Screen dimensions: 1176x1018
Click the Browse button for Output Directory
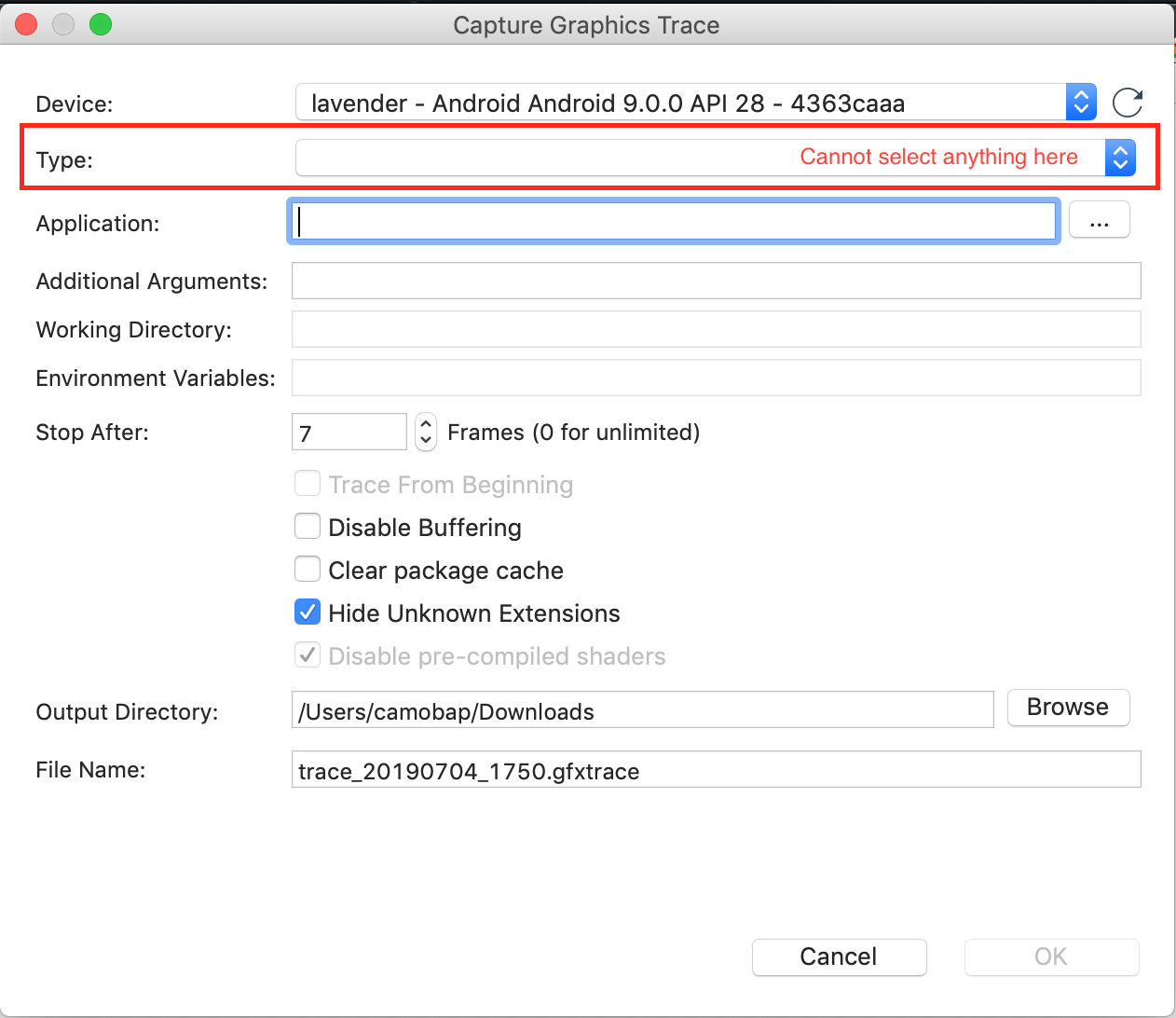tap(1067, 707)
